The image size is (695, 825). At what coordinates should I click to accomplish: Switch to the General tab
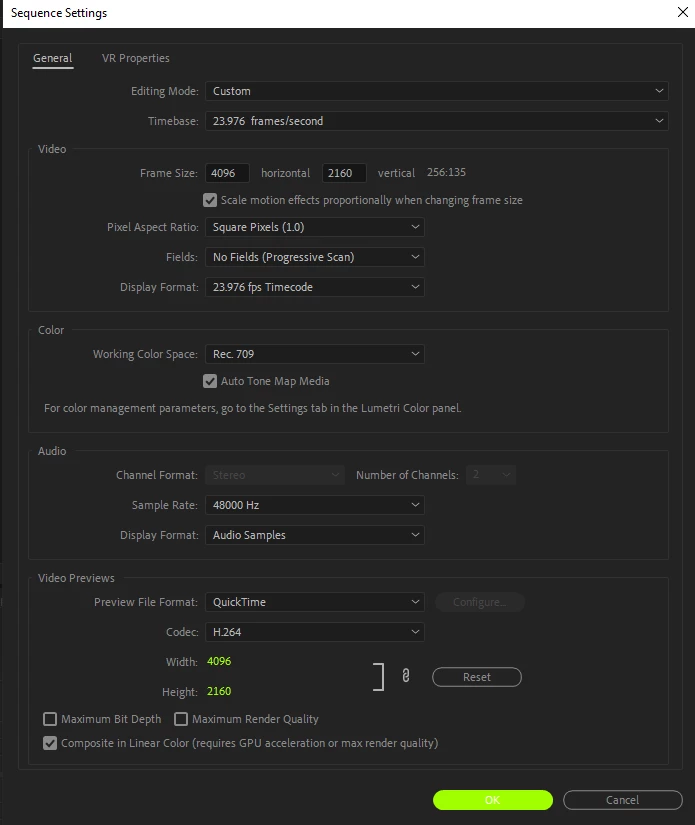(x=53, y=58)
